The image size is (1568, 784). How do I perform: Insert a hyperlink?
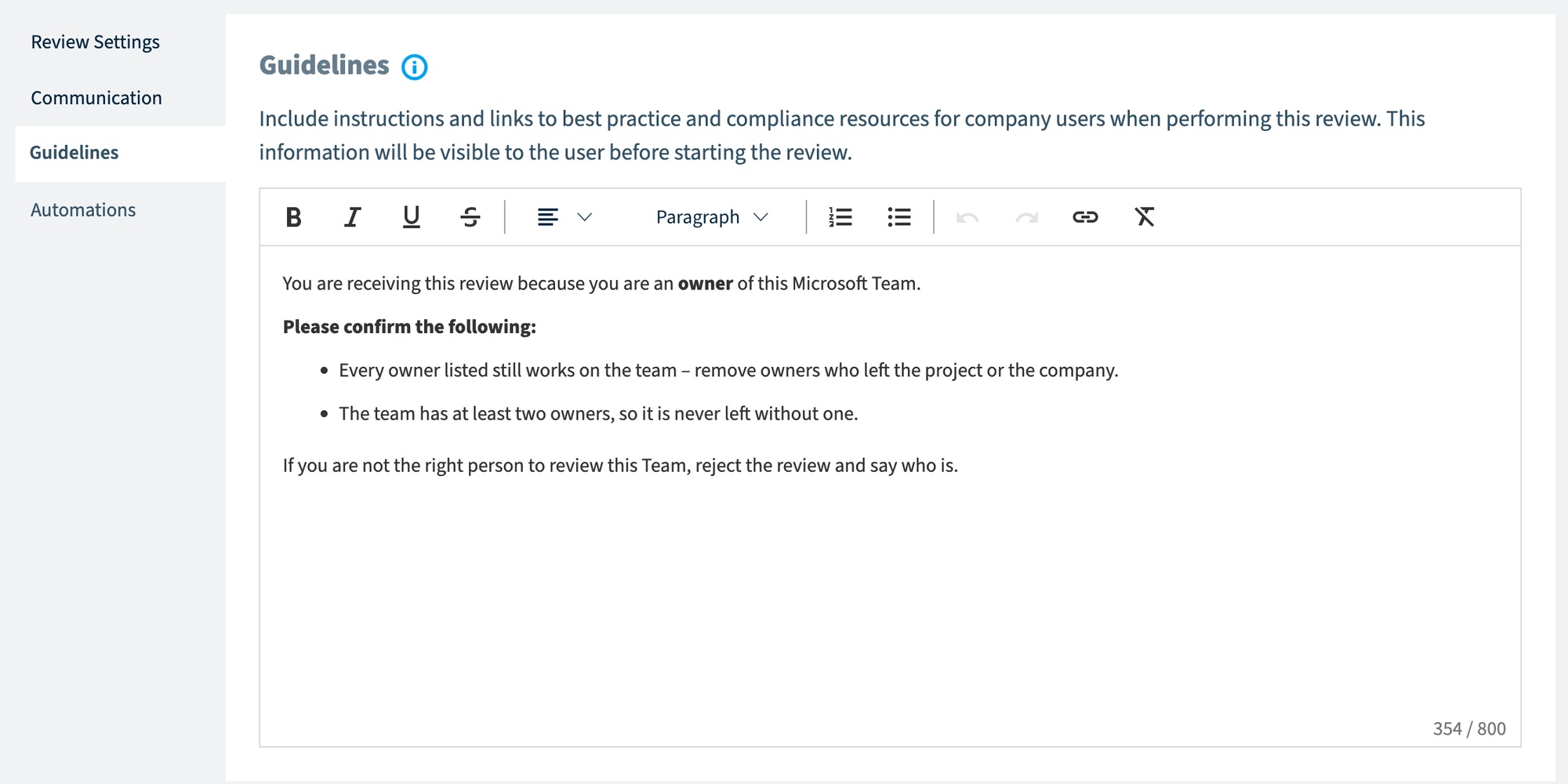point(1085,217)
